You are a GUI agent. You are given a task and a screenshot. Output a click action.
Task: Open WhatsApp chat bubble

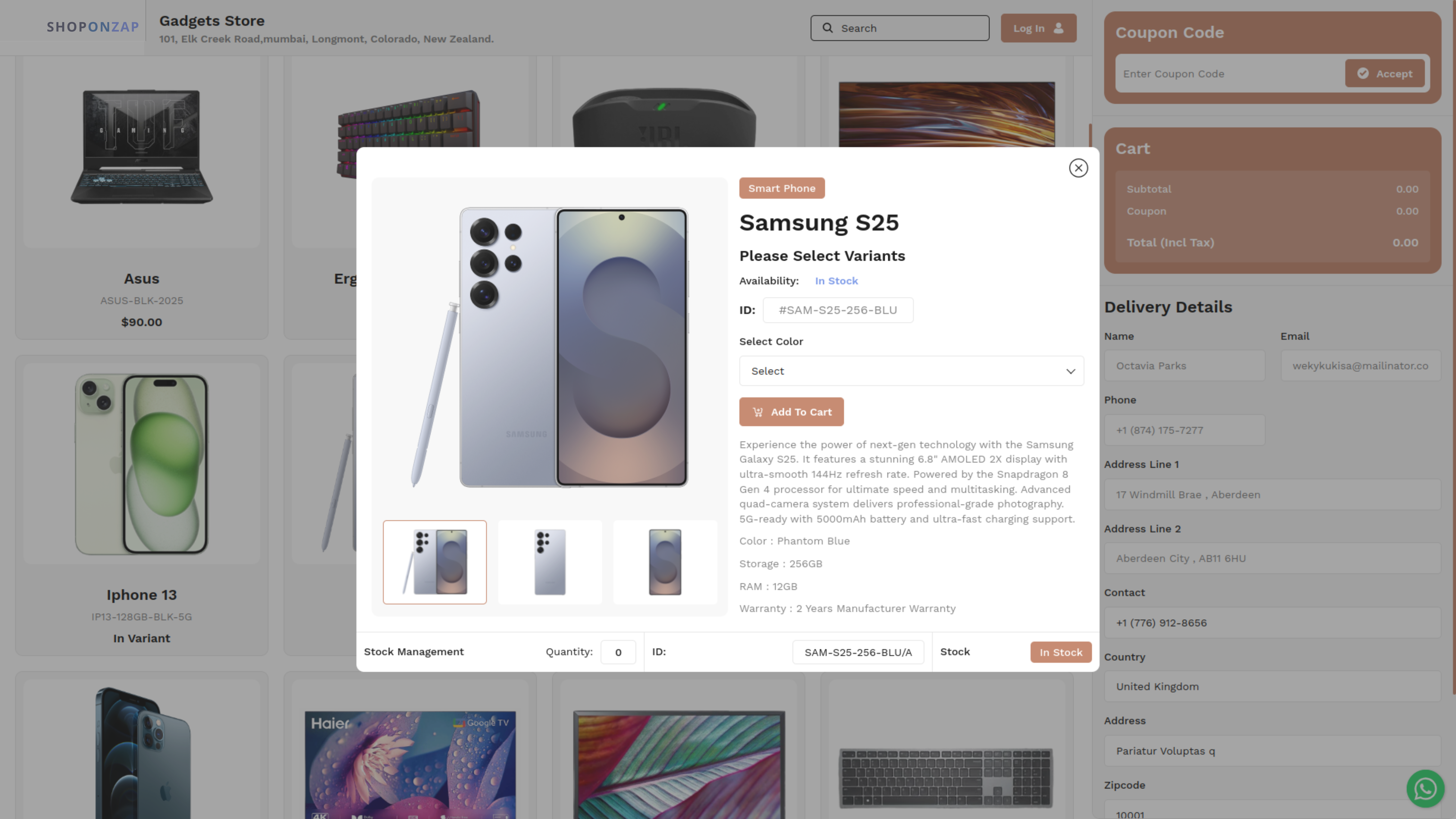1425,788
